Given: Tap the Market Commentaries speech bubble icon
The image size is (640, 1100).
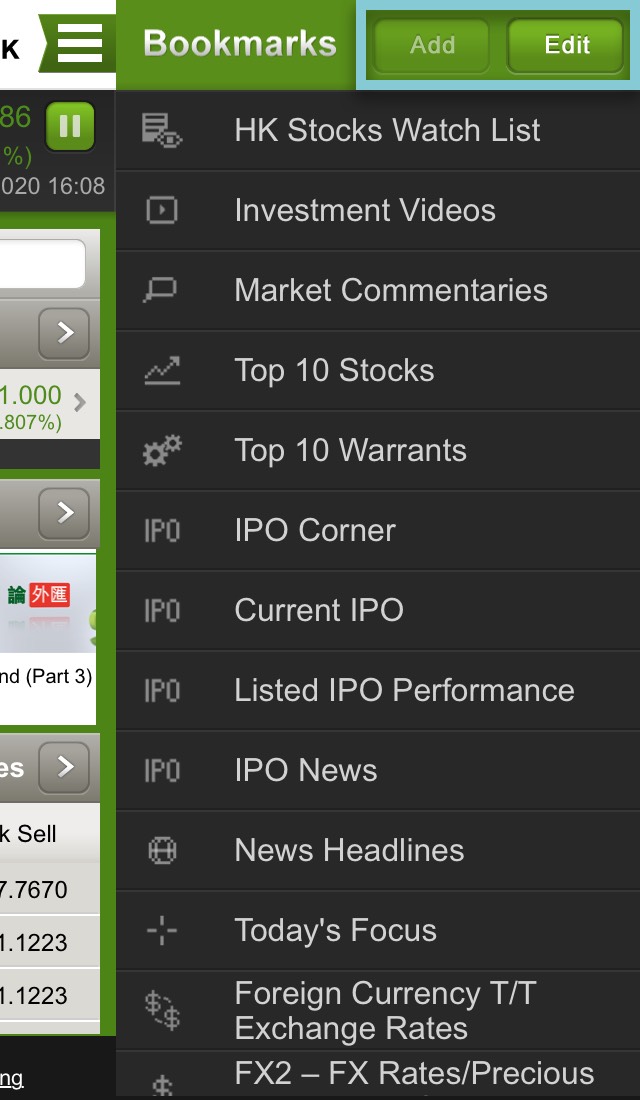Looking at the screenshot, I should coord(161,290).
